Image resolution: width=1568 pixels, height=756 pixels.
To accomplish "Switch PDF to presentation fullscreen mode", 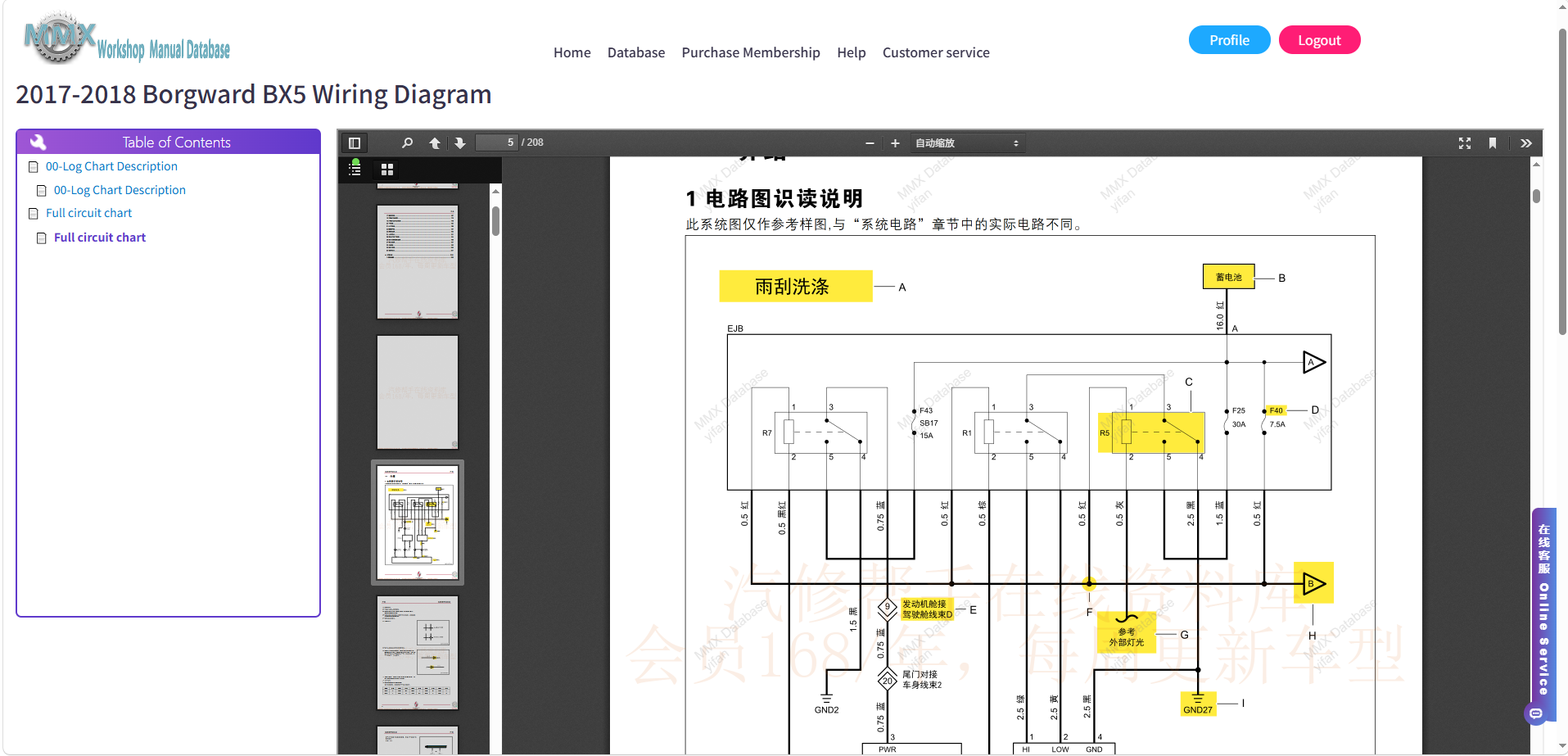I will coord(1465,143).
